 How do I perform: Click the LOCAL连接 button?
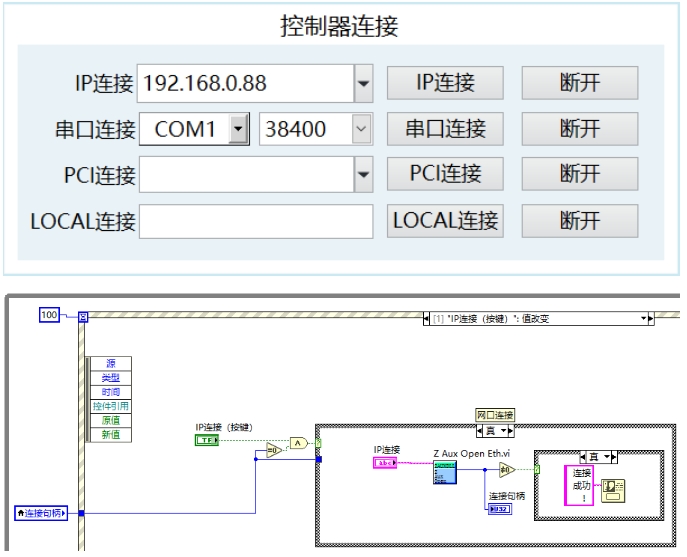pos(445,221)
